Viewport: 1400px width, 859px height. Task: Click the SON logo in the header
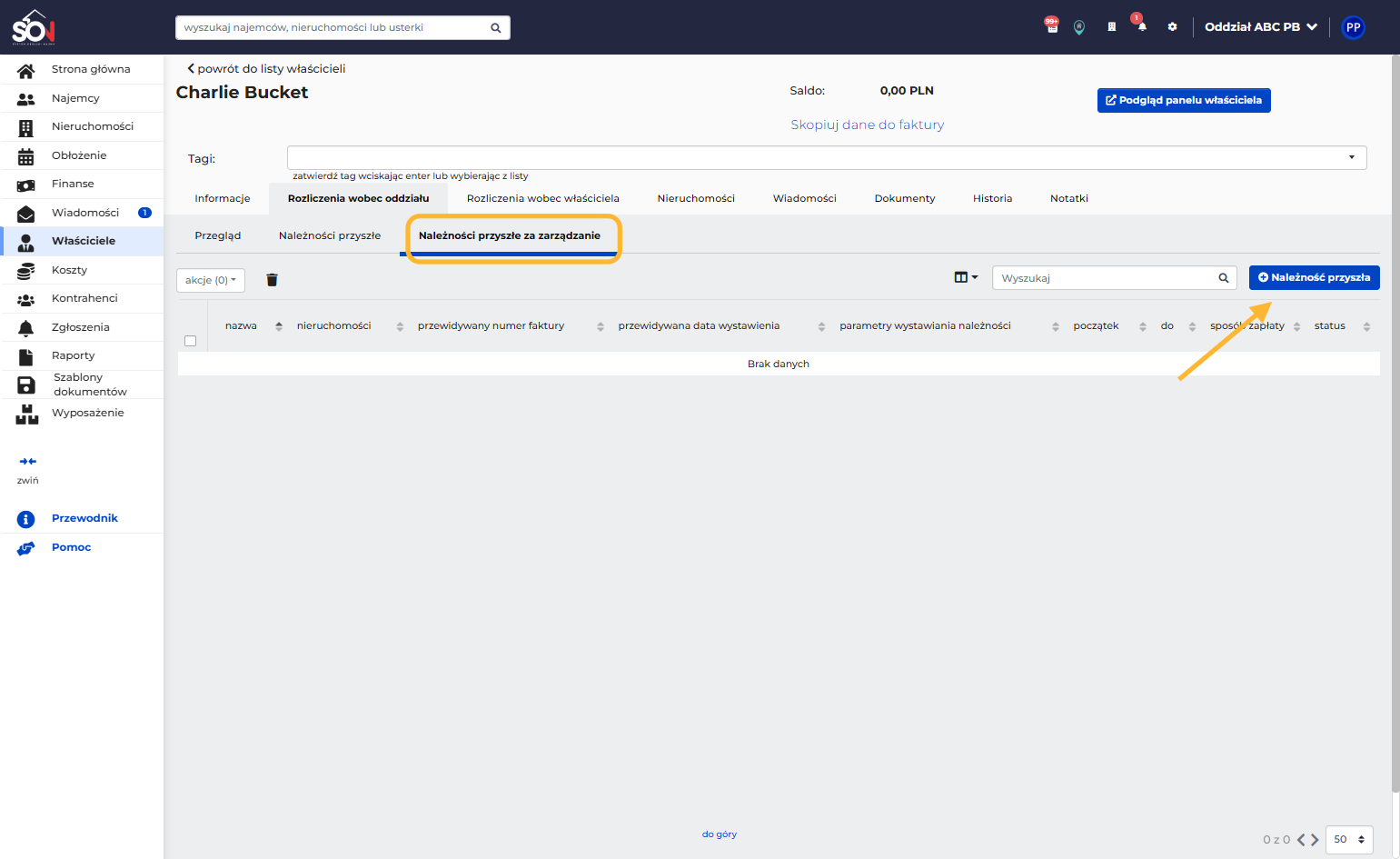(x=34, y=27)
